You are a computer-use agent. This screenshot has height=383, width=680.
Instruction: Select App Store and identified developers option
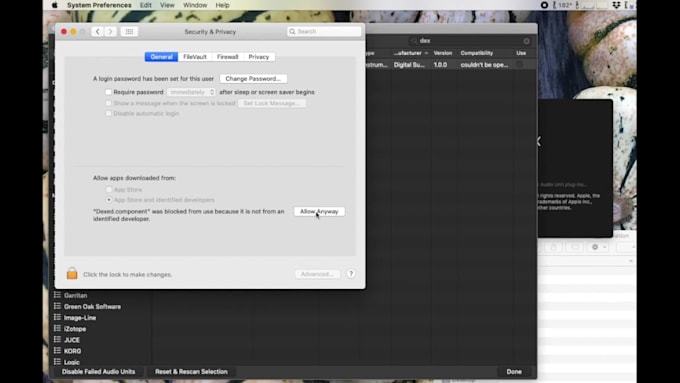pyautogui.click(x=109, y=200)
